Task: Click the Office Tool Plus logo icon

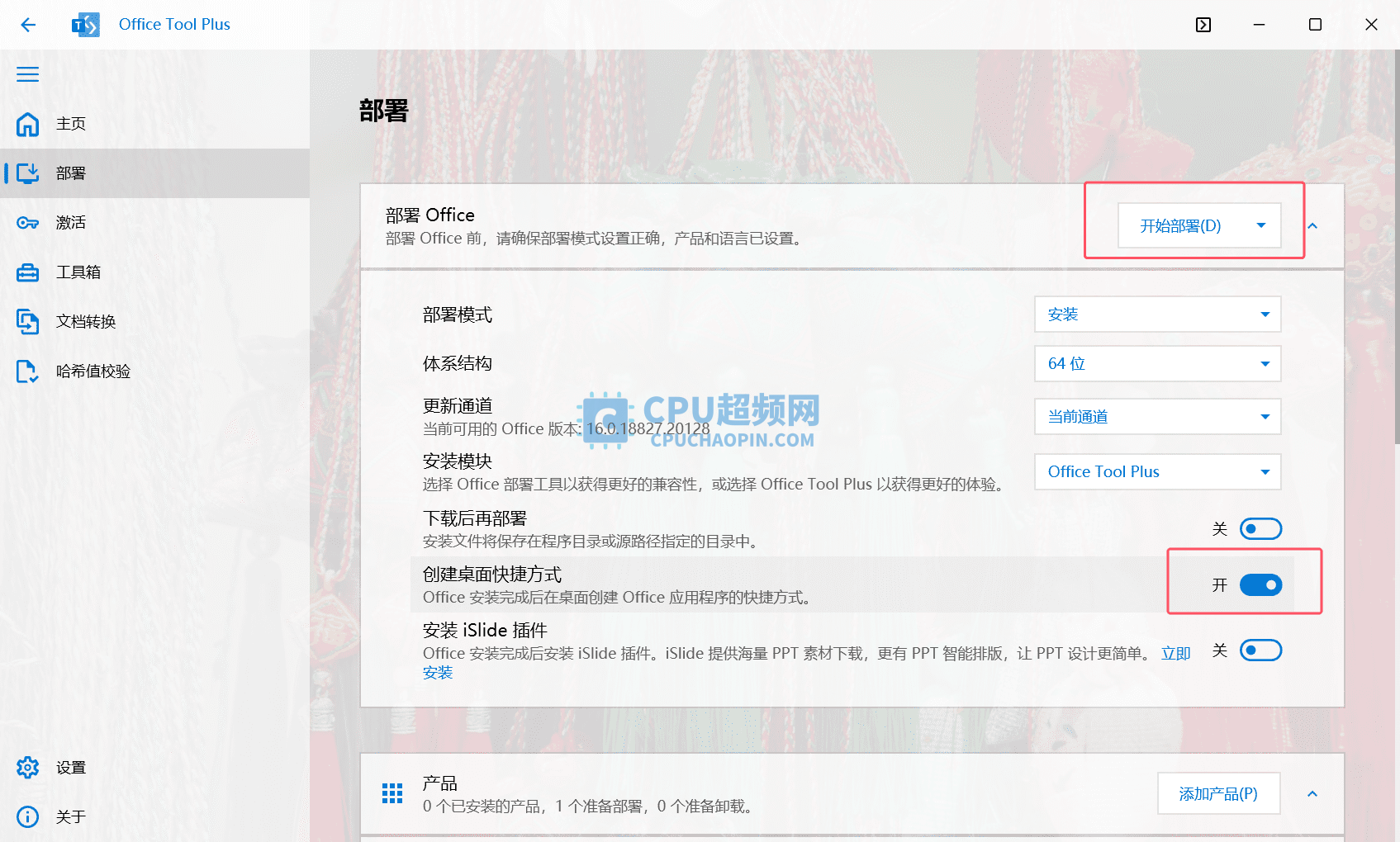Action: (86, 25)
